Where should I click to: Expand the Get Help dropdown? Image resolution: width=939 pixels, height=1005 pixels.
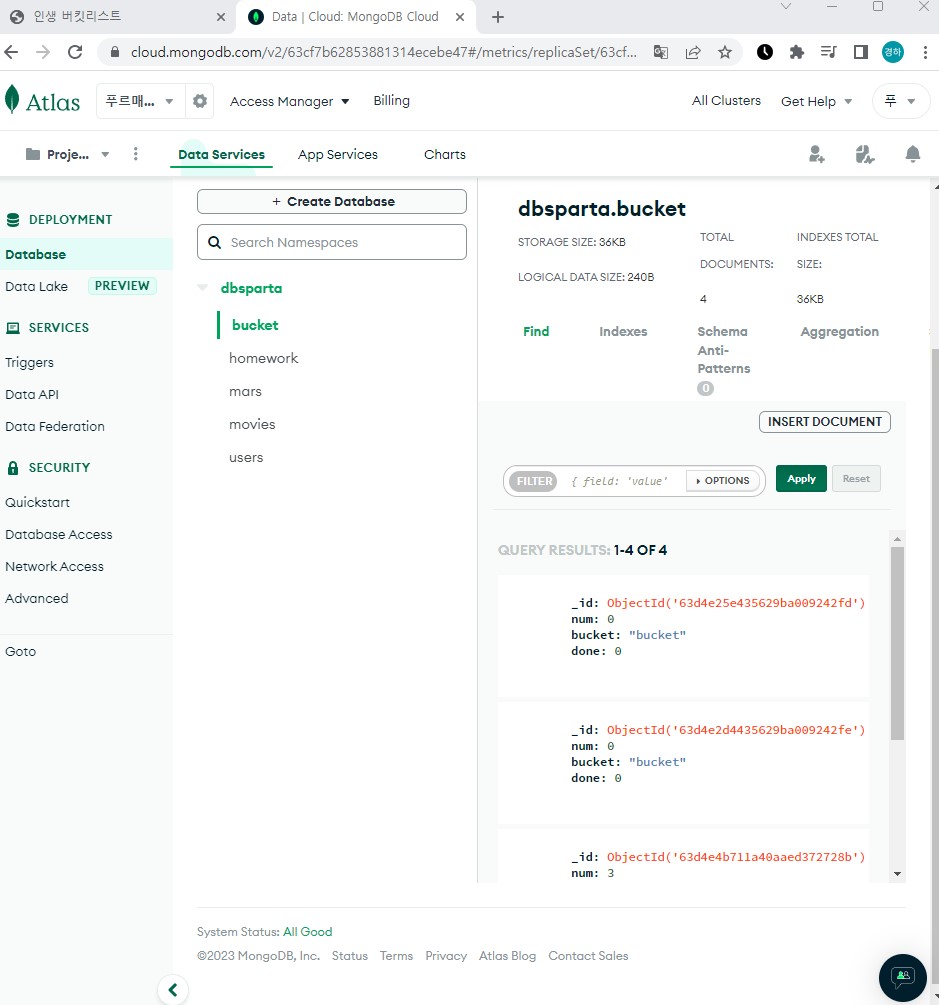(816, 101)
